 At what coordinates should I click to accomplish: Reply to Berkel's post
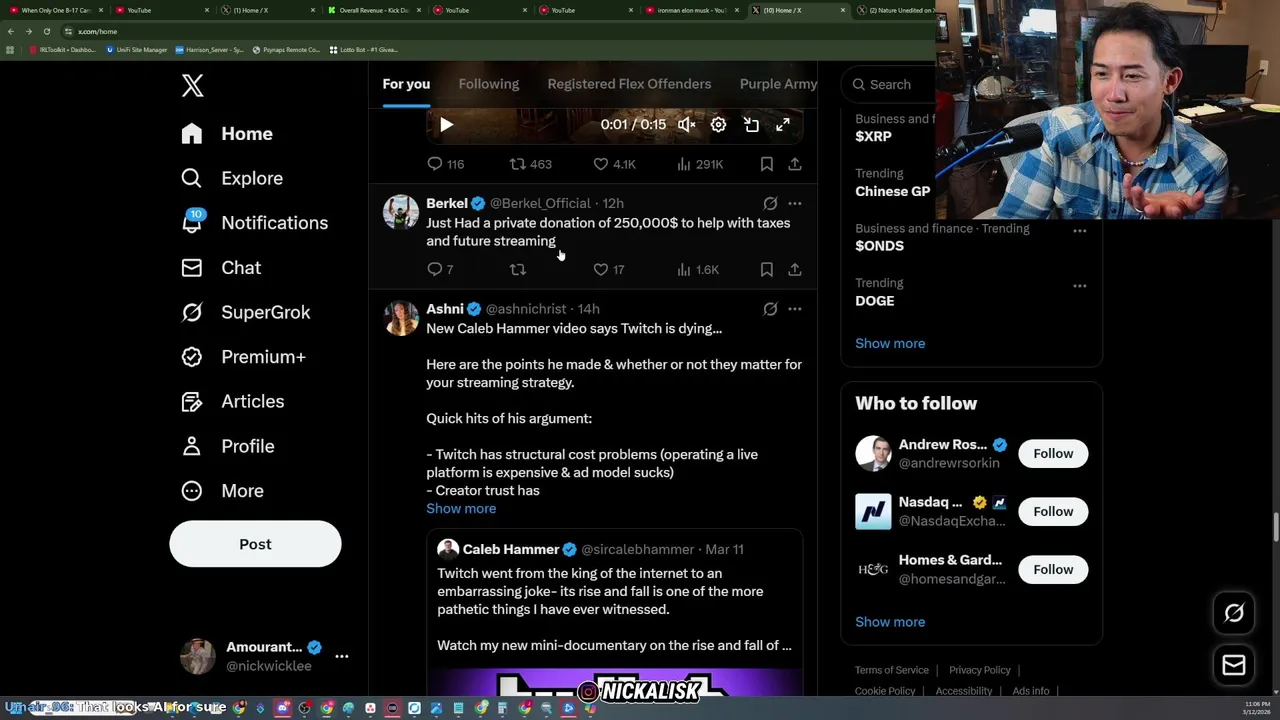[440, 270]
